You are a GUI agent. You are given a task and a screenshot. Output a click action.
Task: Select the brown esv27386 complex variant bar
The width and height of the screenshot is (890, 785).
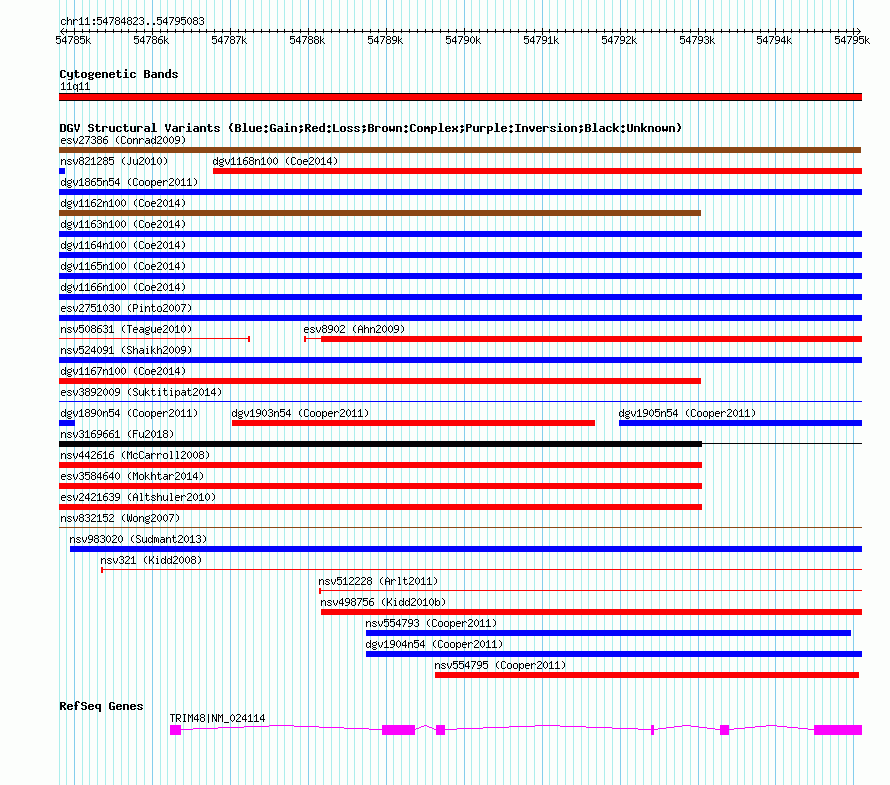pos(460,150)
